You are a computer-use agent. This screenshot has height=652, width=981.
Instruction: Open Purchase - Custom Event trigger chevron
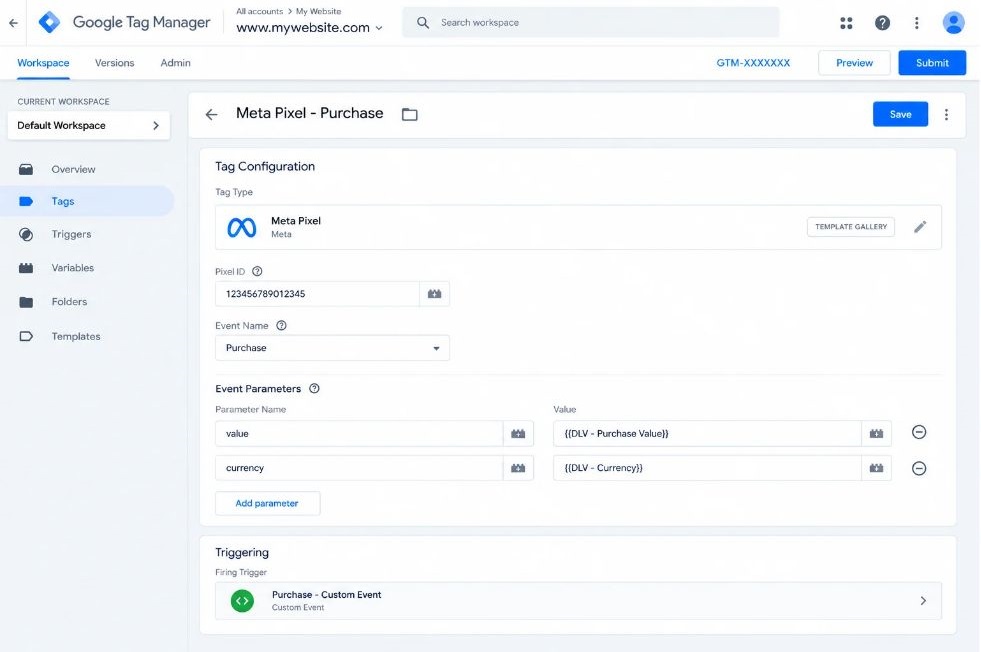click(x=923, y=601)
